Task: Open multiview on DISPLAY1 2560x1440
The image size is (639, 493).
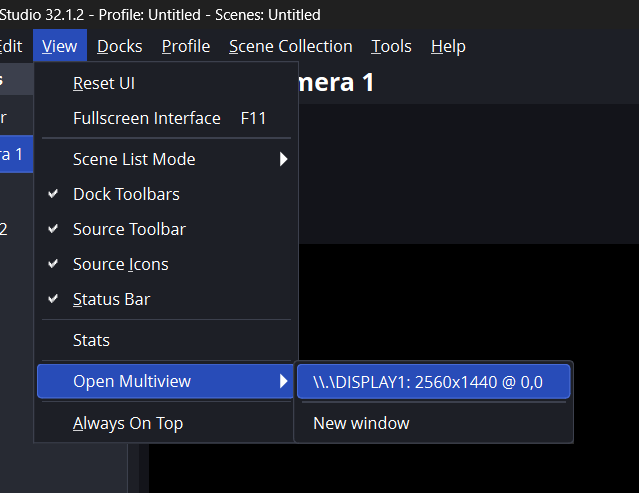Action: [x=434, y=382]
